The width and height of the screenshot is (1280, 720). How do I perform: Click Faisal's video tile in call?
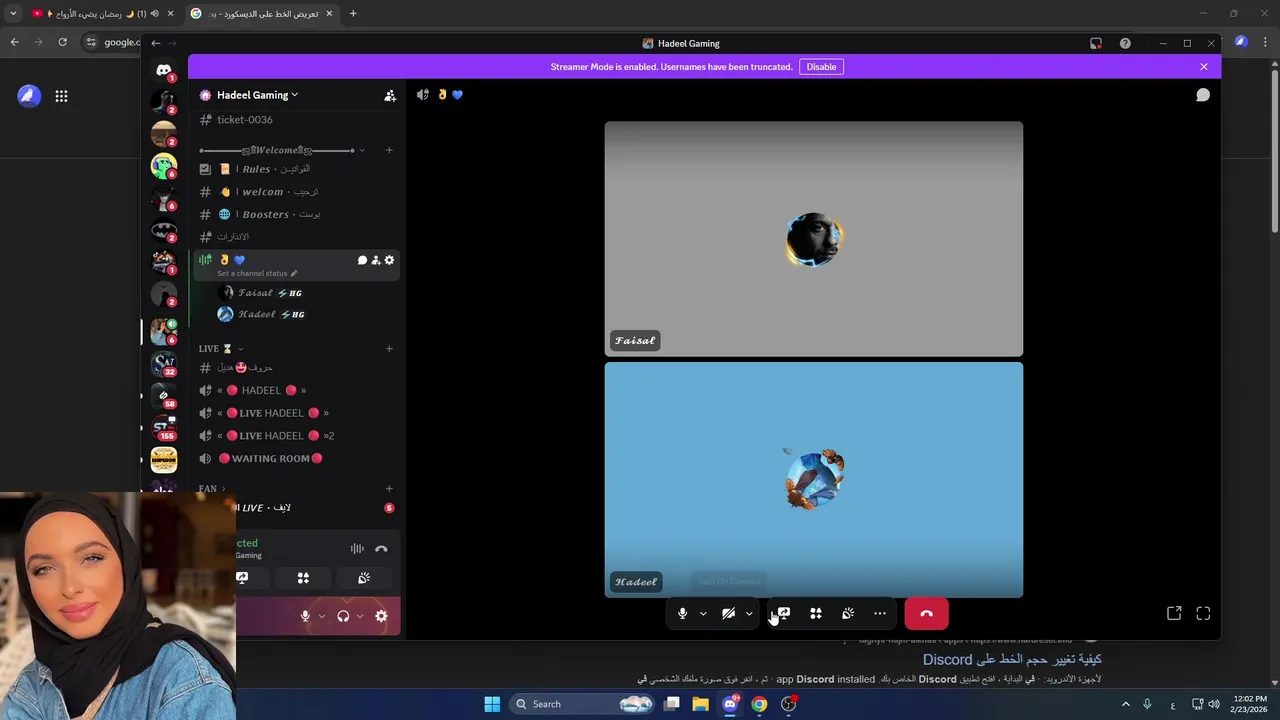pos(814,239)
